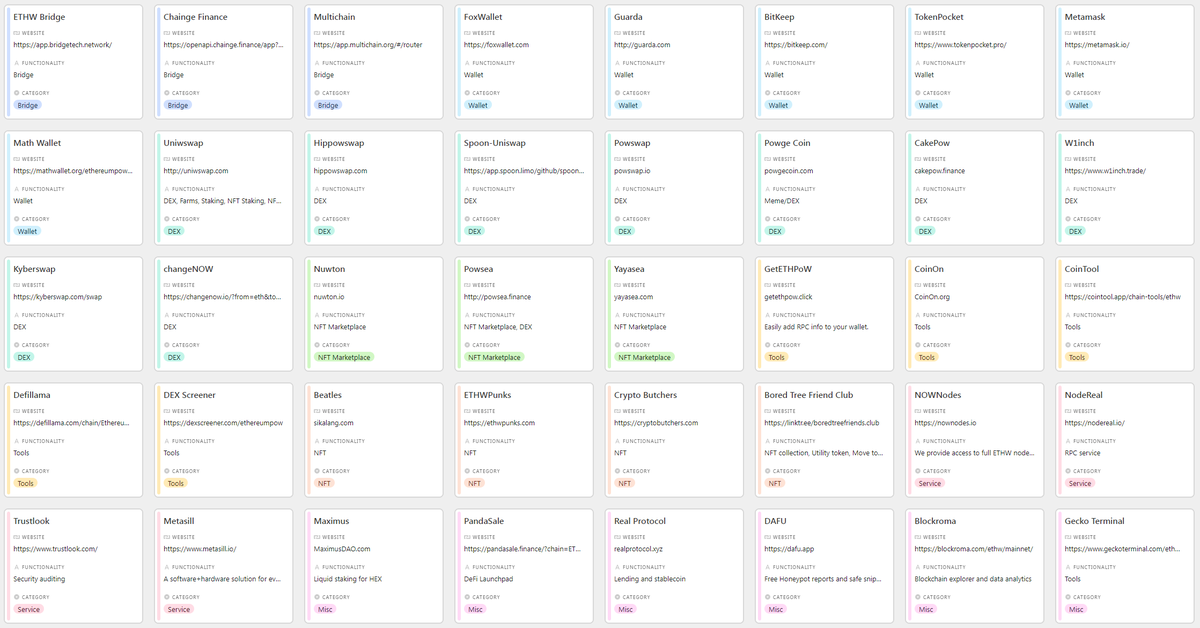Click the Misc tag on DAFU card
The height and width of the screenshot is (628, 1200).
776,609
